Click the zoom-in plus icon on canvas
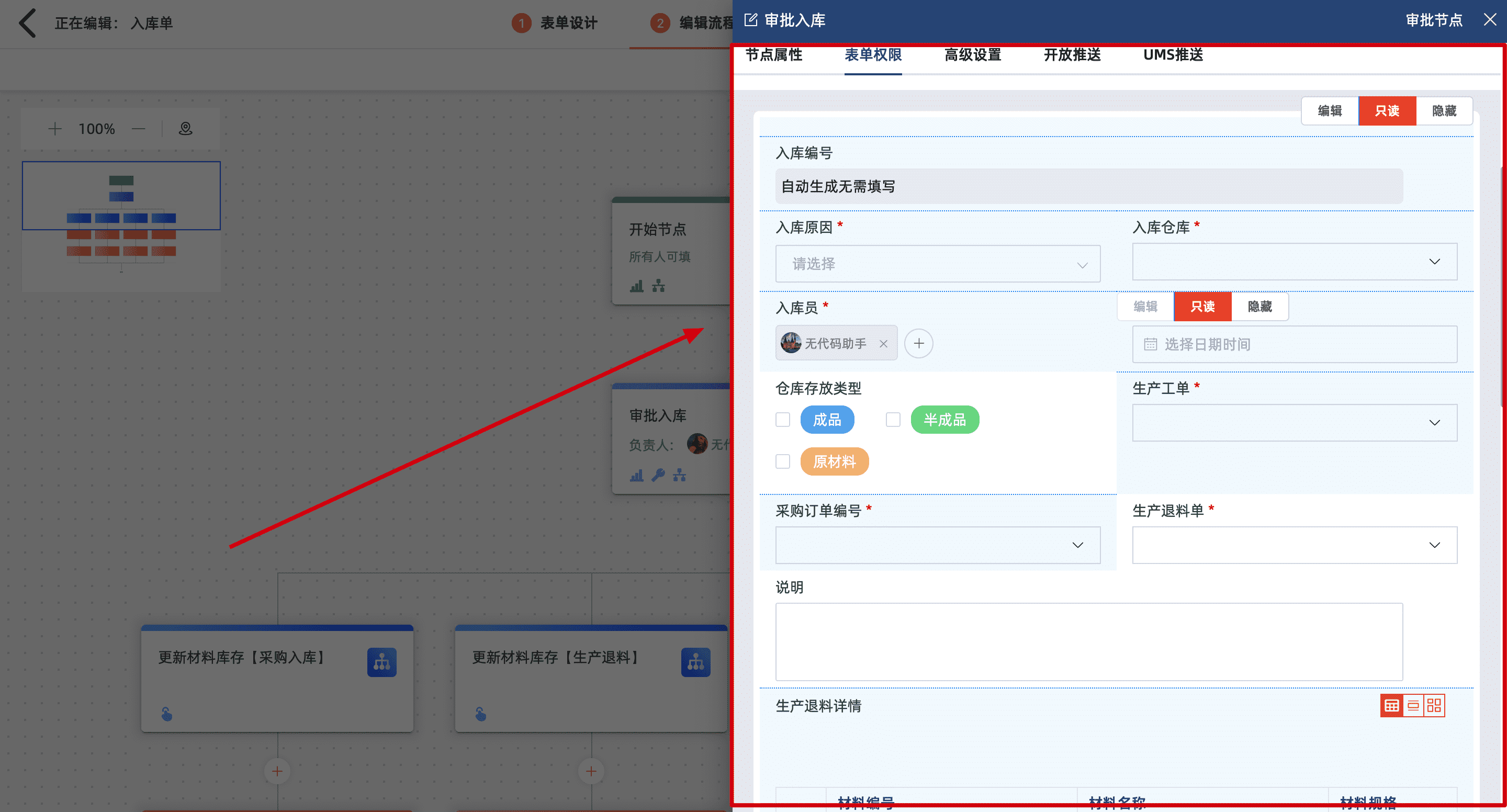Viewport: 1507px width, 812px height. [55, 129]
